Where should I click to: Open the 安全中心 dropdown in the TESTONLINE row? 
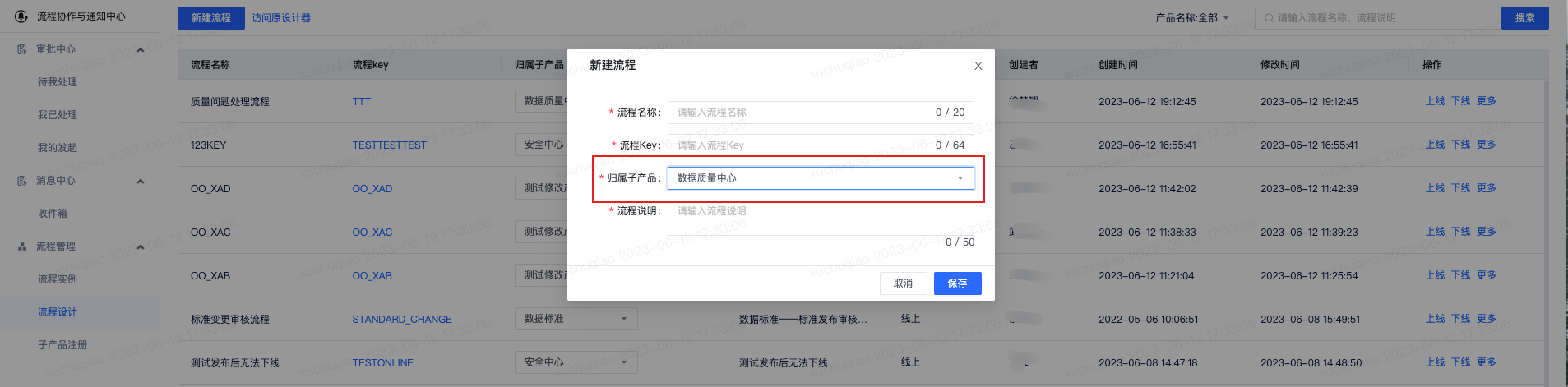click(x=576, y=362)
